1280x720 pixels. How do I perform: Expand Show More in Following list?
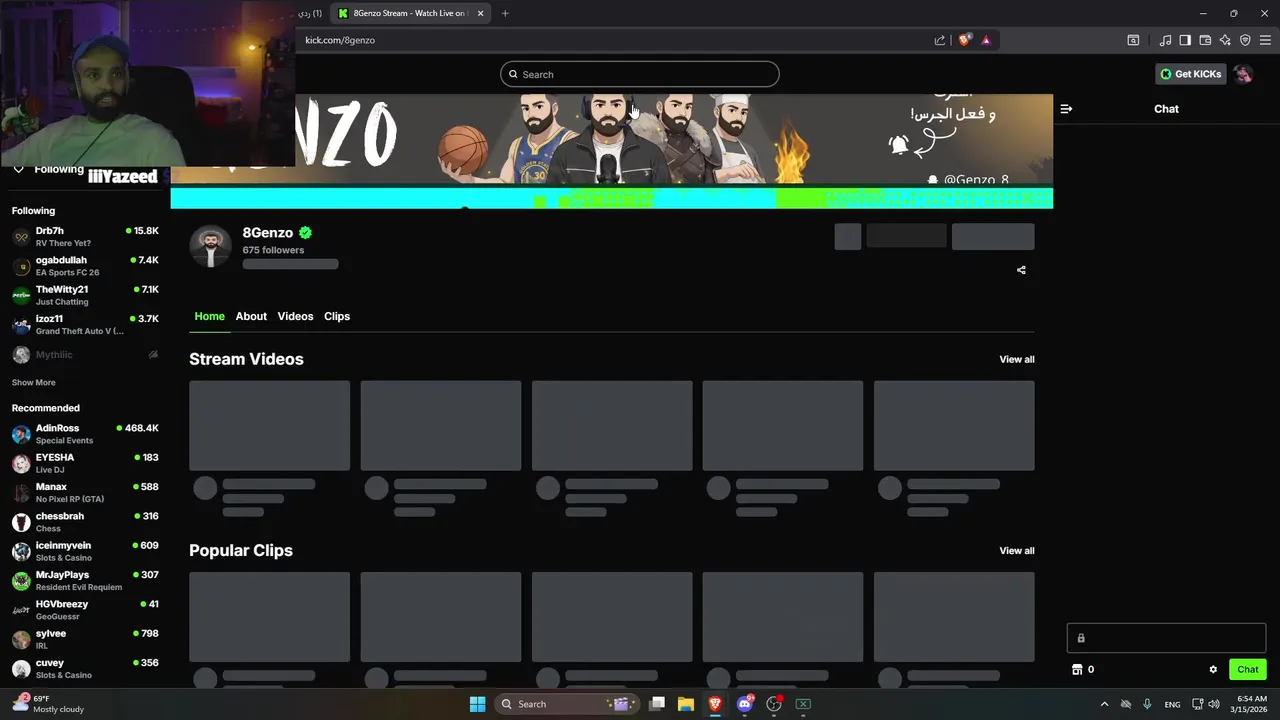(x=34, y=383)
